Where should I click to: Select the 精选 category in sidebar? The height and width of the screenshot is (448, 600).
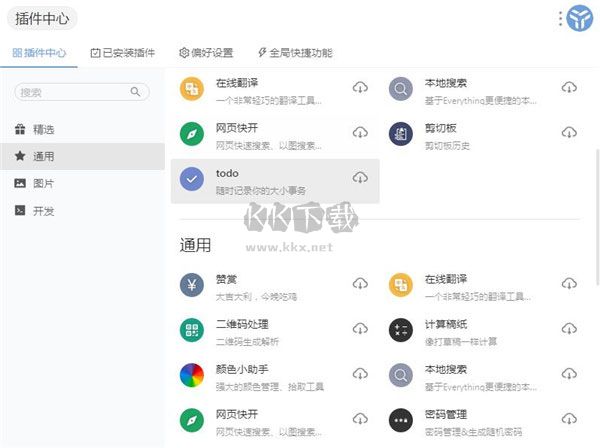pos(82,129)
